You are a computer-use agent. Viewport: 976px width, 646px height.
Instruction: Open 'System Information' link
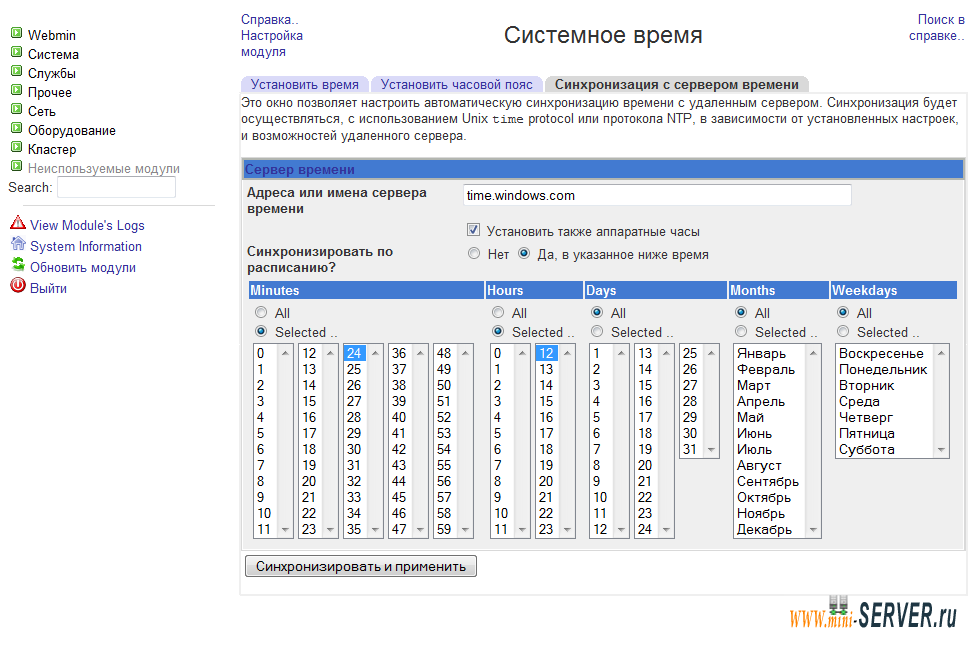pyautogui.click(x=86, y=246)
